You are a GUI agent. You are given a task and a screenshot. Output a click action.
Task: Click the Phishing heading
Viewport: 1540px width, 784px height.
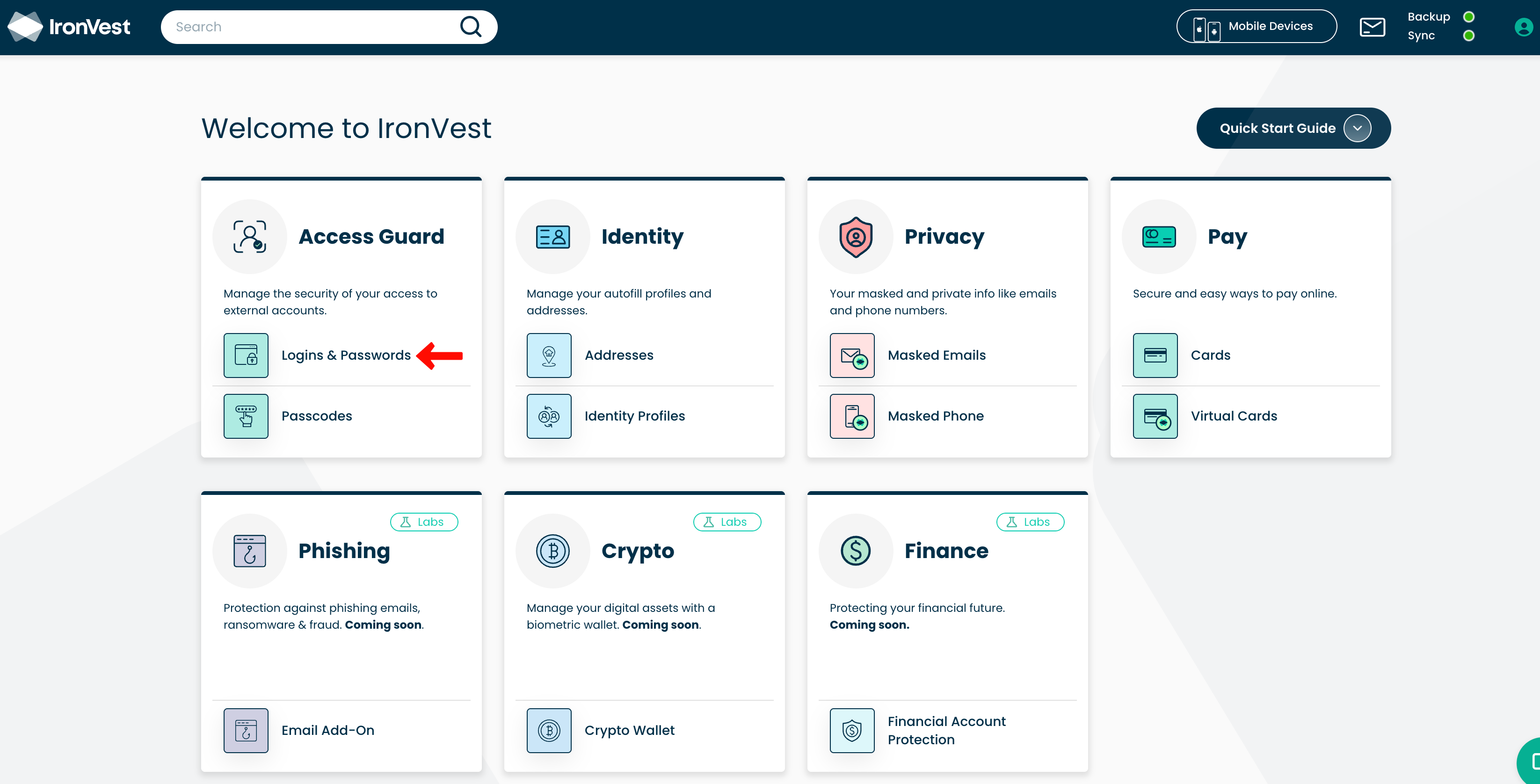(344, 551)
